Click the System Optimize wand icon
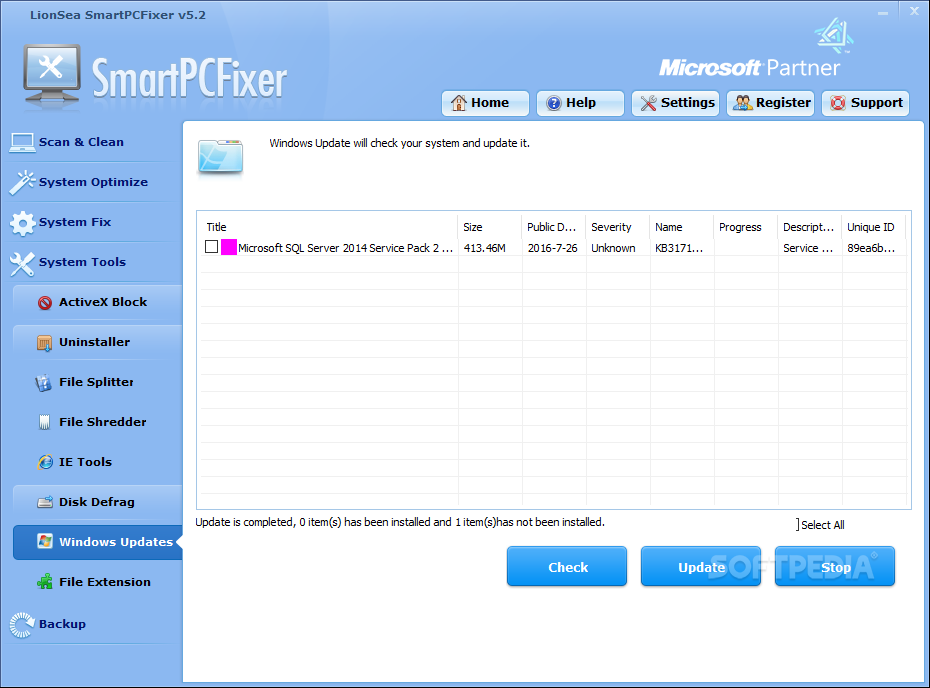930x688 pixels. 22,182
